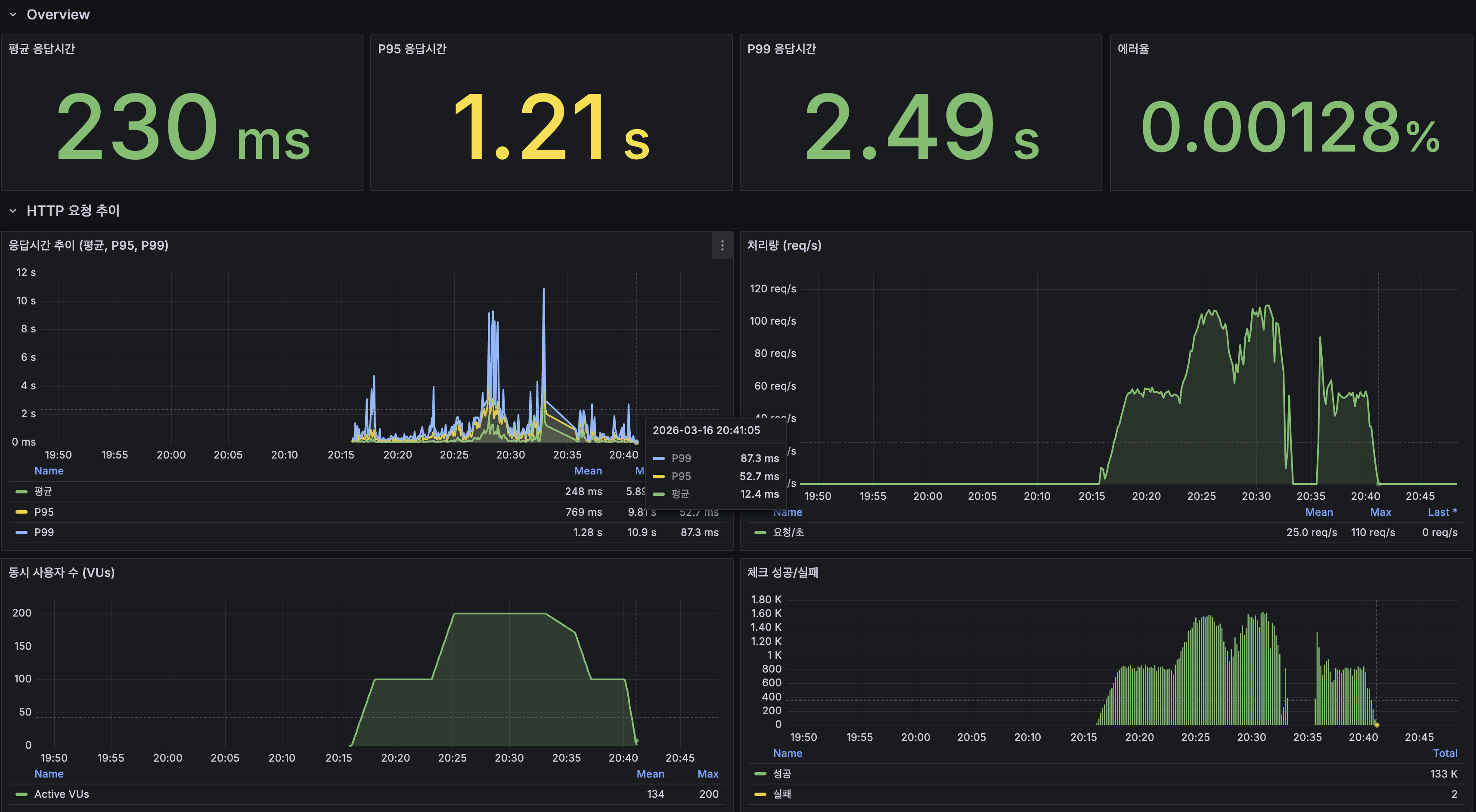1476x812 pixels.
Task: Click the P99 legend color indicator
Action: click(x=21, y=532)
